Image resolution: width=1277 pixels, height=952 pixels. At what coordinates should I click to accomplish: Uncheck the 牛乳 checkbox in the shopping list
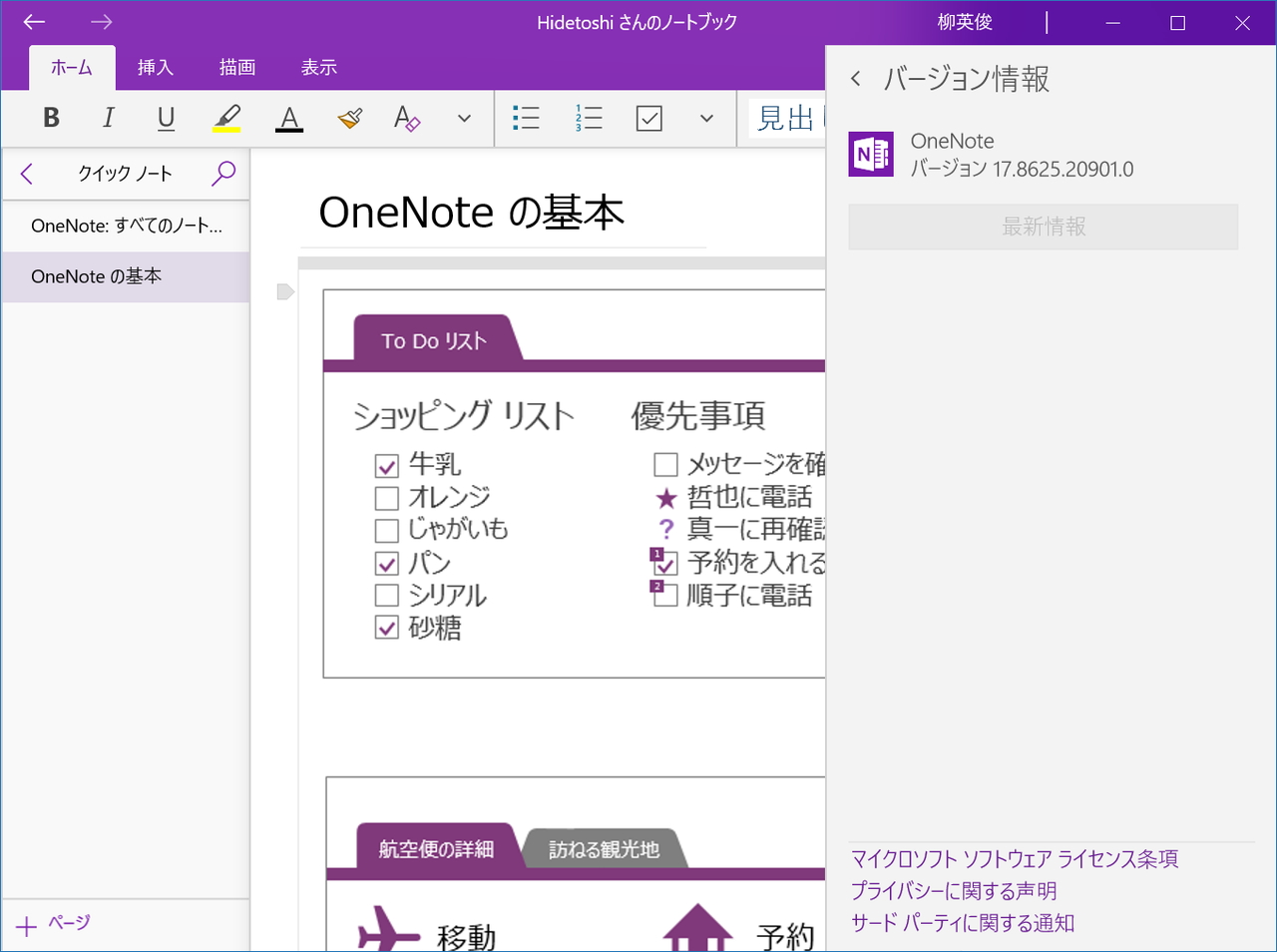click(387, 465)
